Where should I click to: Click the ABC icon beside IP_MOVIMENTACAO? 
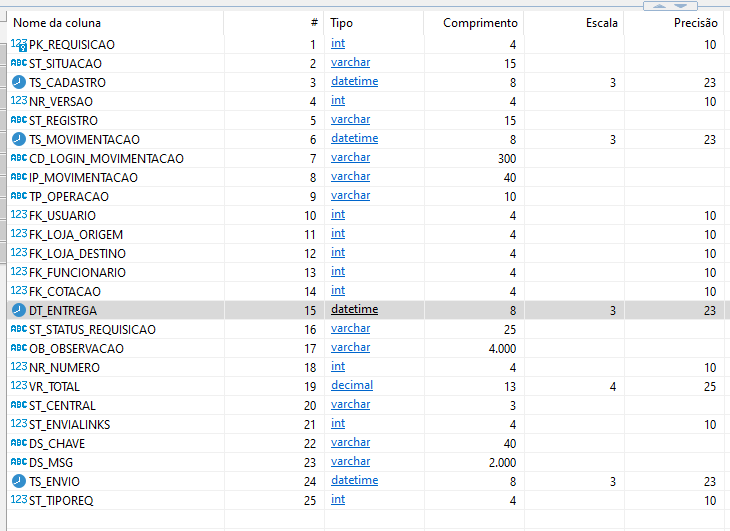[x=19, y=177]
